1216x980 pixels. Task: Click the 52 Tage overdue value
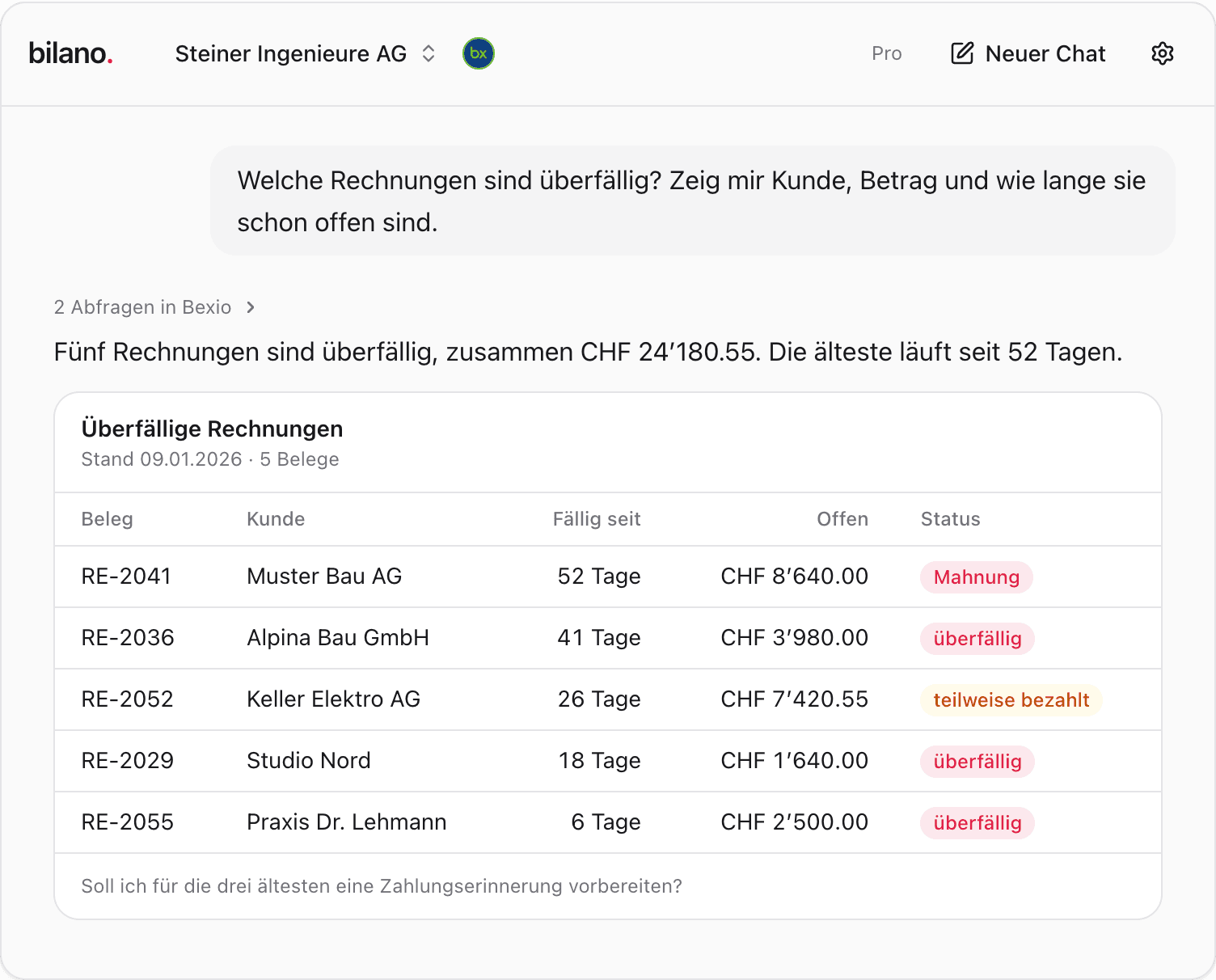pyautogui.click(x=599, y=577)
